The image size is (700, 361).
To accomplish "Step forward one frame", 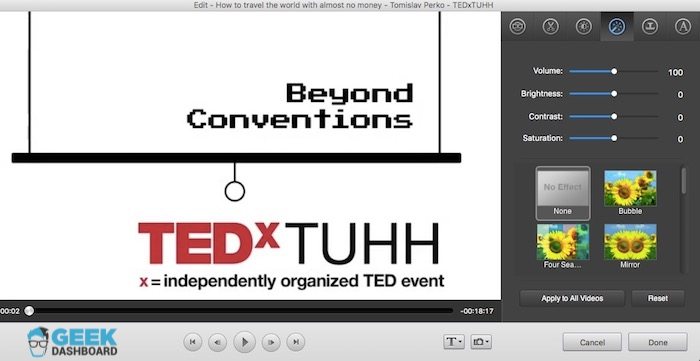I will [271, 342].
